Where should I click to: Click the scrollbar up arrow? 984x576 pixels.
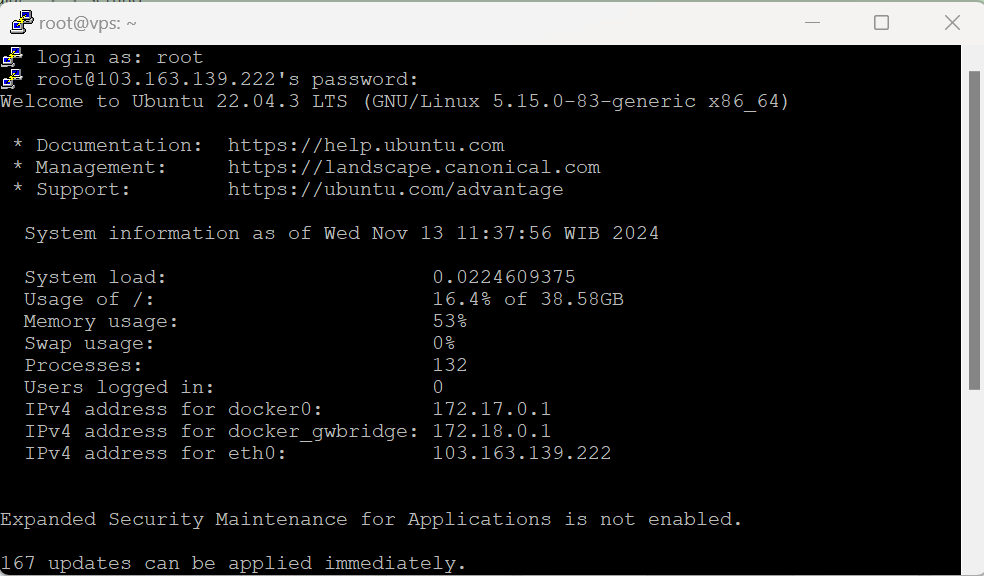click(x=974, y=56)
